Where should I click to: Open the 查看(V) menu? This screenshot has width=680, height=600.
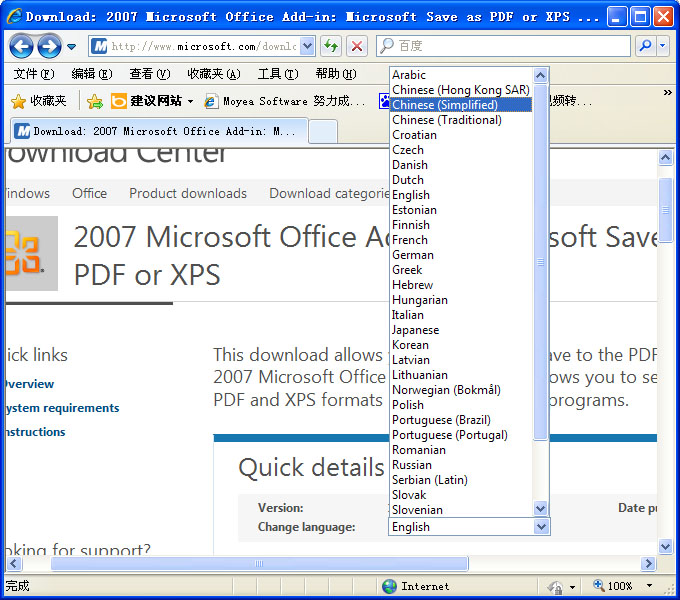(x=150, y=74)
